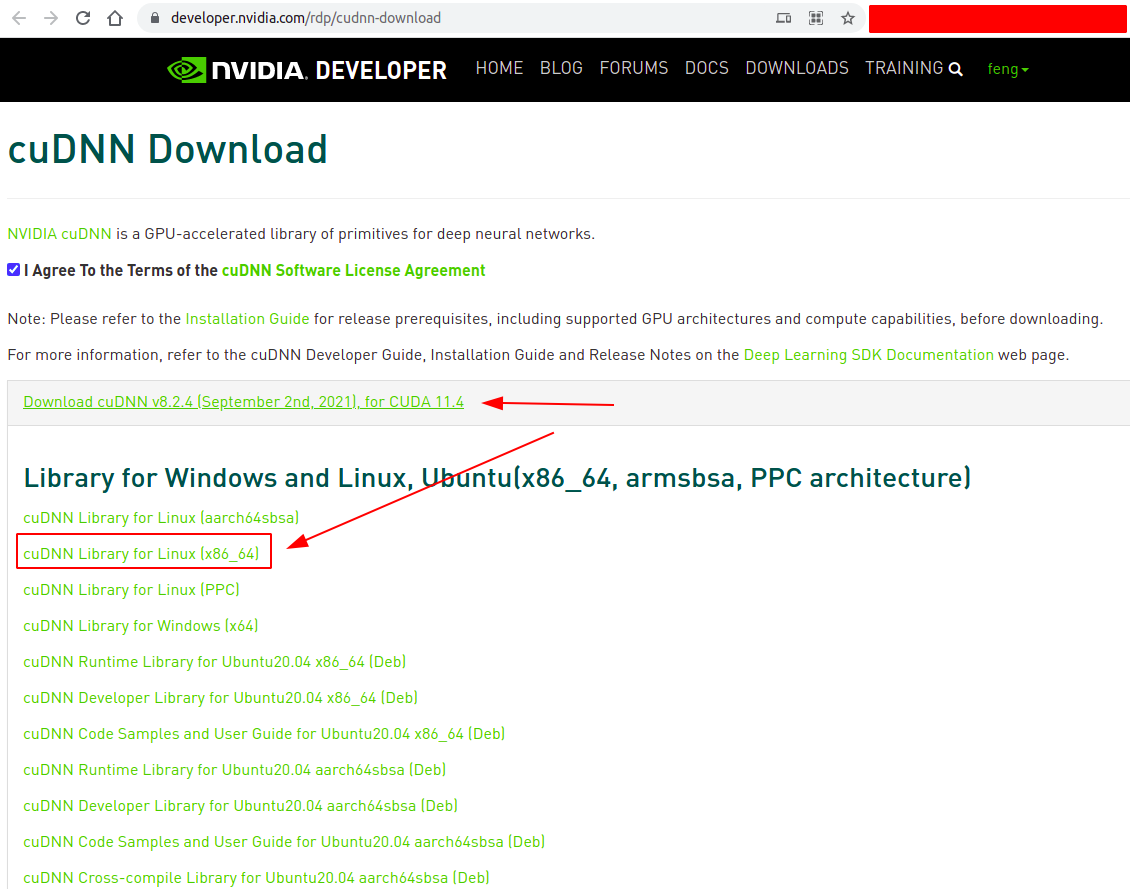Open the DOWNLOADS menu item
Viewport: 1130px width, 889px height.
(797, 68)
